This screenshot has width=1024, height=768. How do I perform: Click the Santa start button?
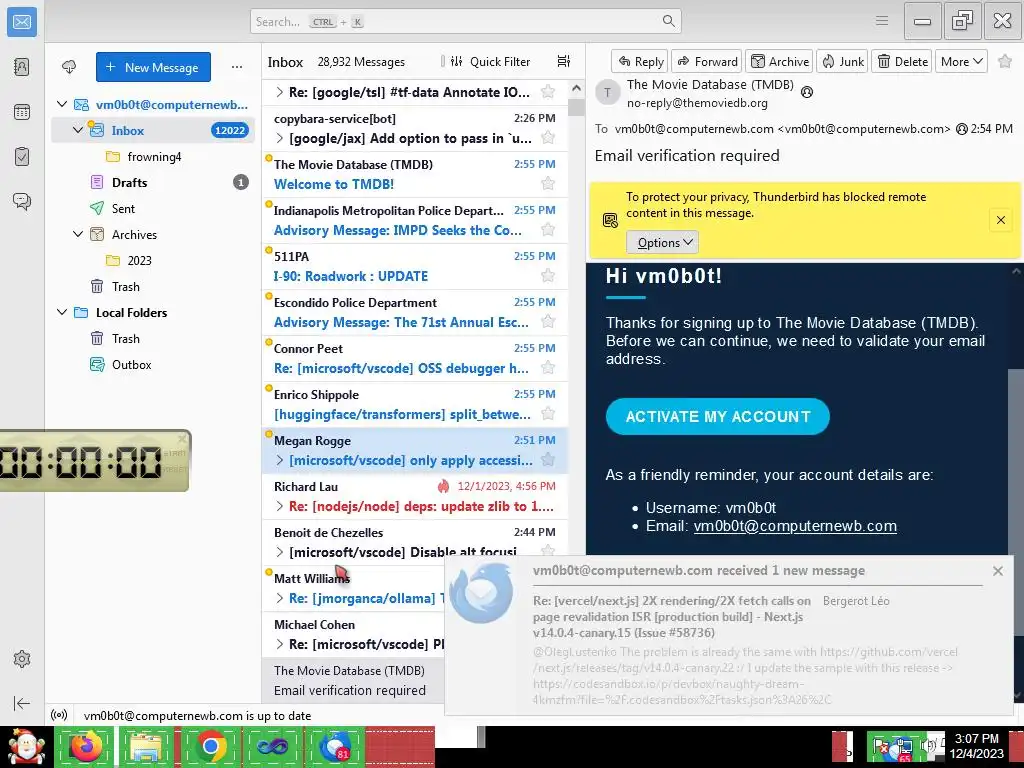pos(25,746)
